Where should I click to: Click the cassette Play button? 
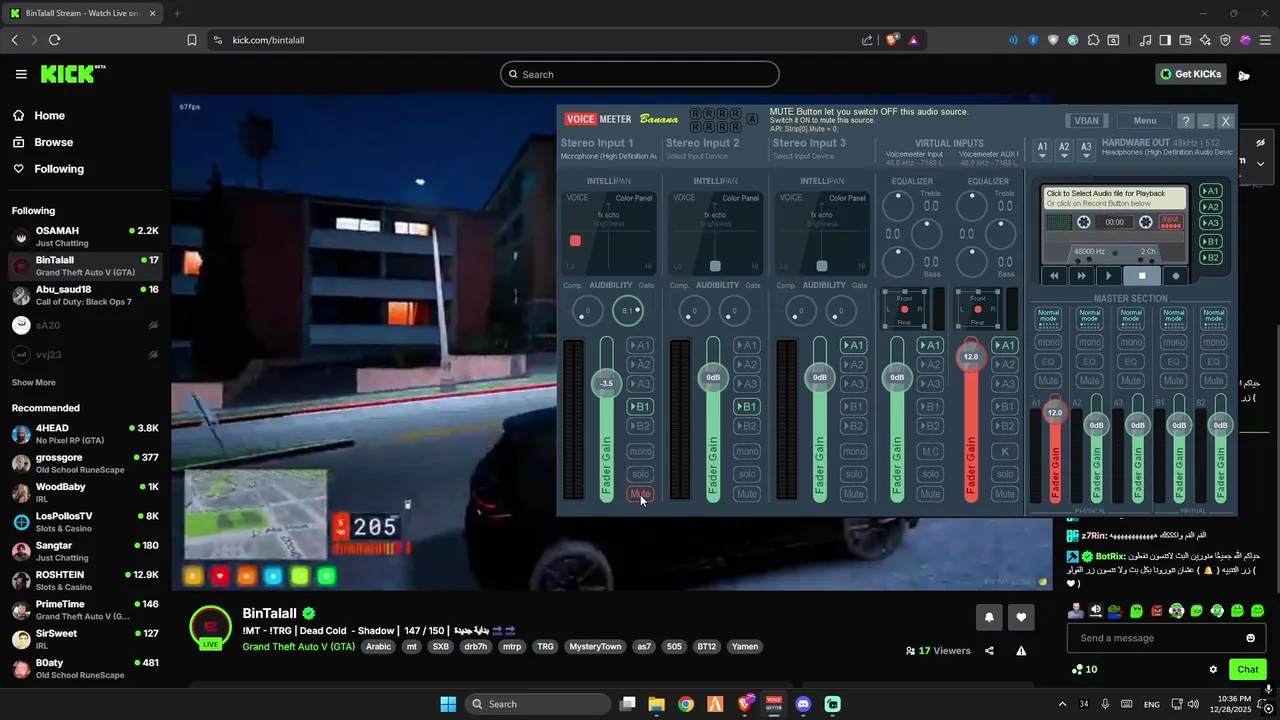point(1107,276)
